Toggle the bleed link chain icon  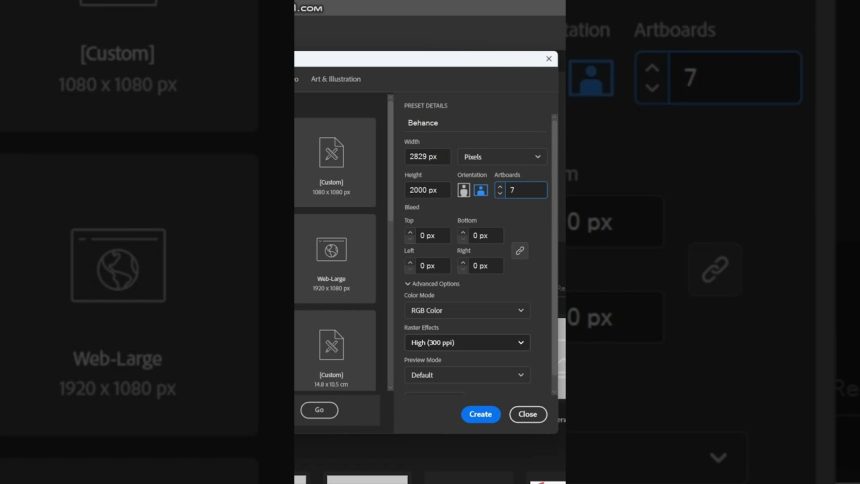[519, 251]
